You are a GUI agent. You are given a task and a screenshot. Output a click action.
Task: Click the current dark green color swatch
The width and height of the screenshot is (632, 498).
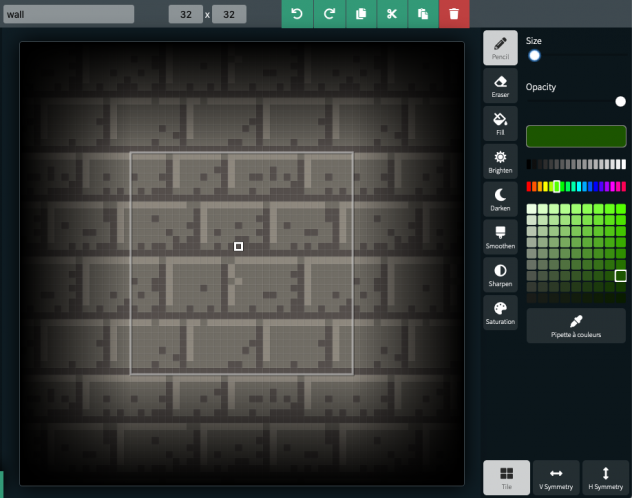point(576,137)
